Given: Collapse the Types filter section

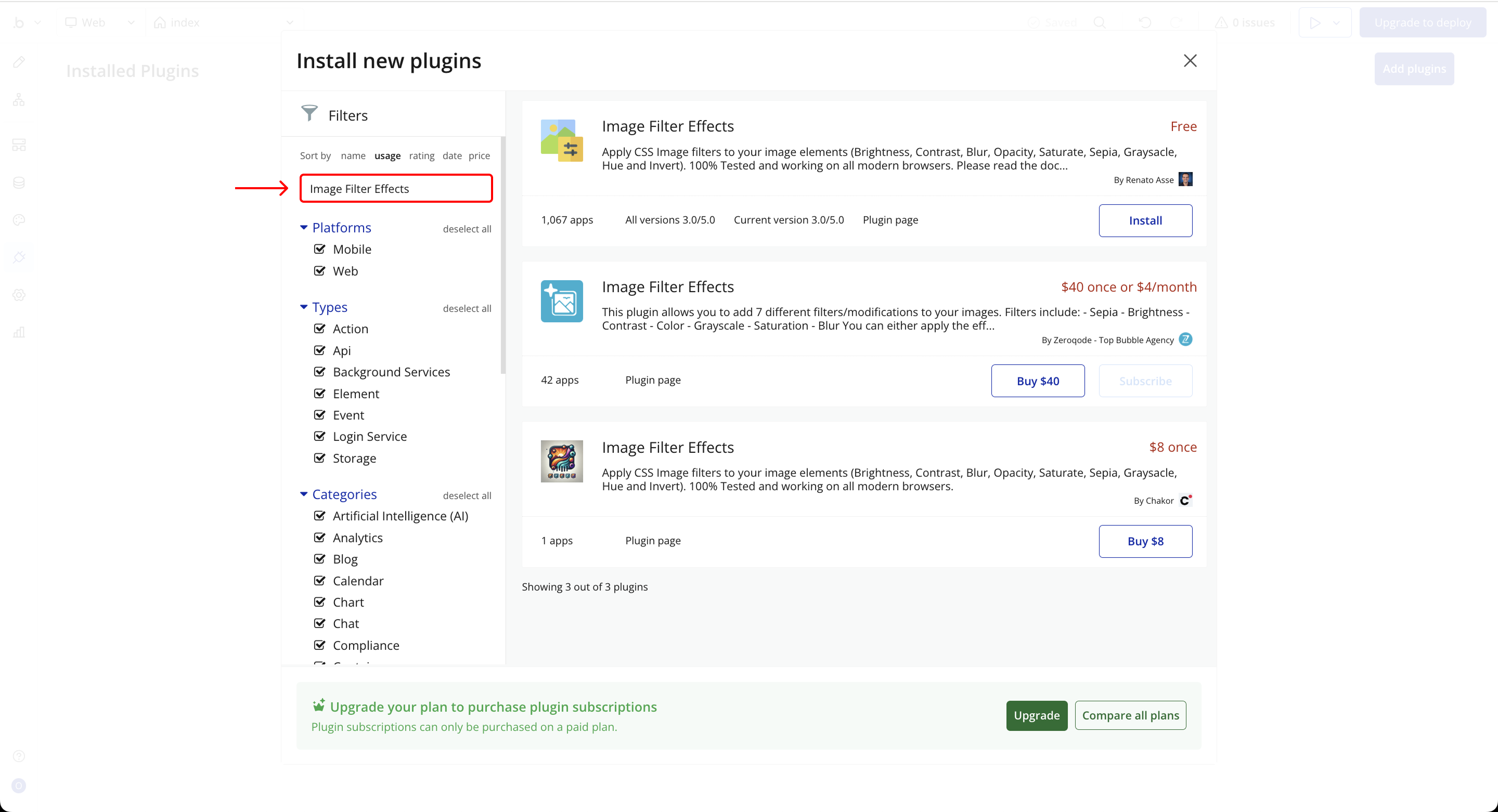Looking at the screenshot, I should [x=304, y=307].
